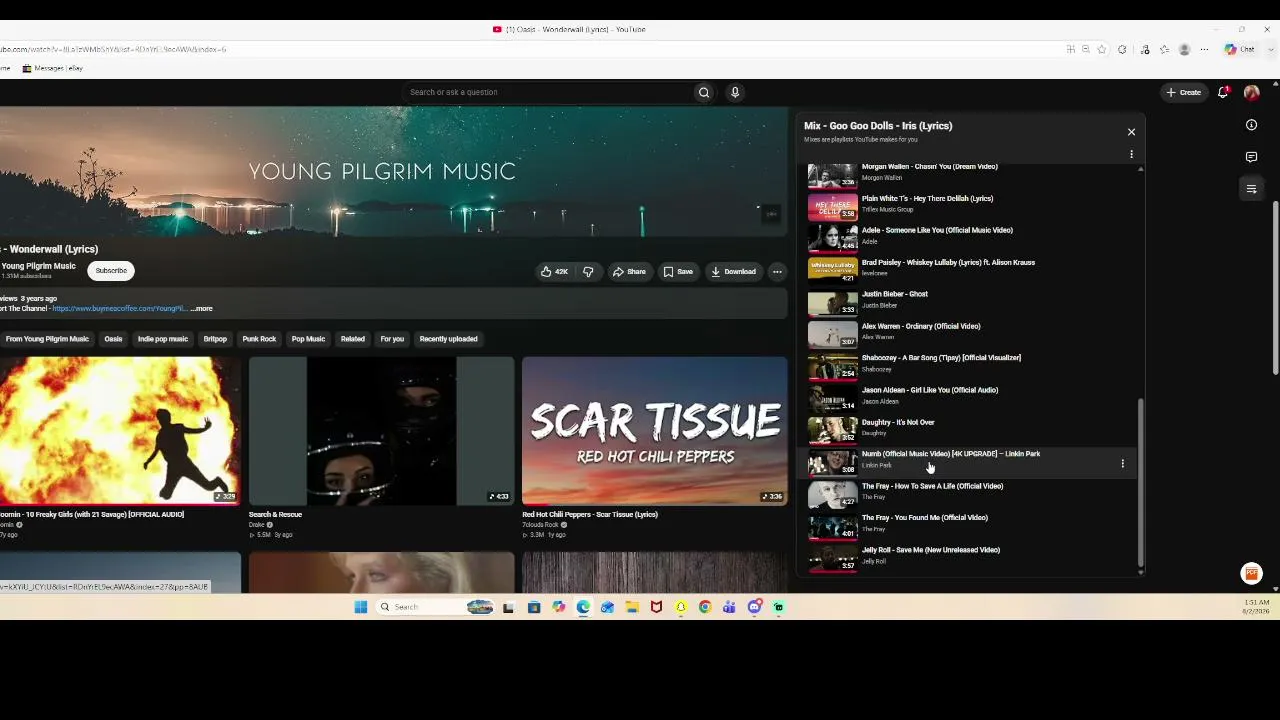
Task: Open Copilot Chat in the browser toolbar
Action: 1240,49
